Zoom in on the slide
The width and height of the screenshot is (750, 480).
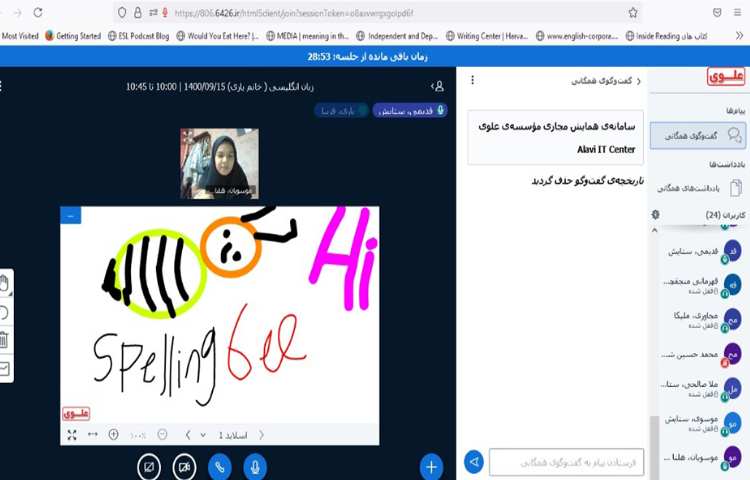[x=113, y=434]
